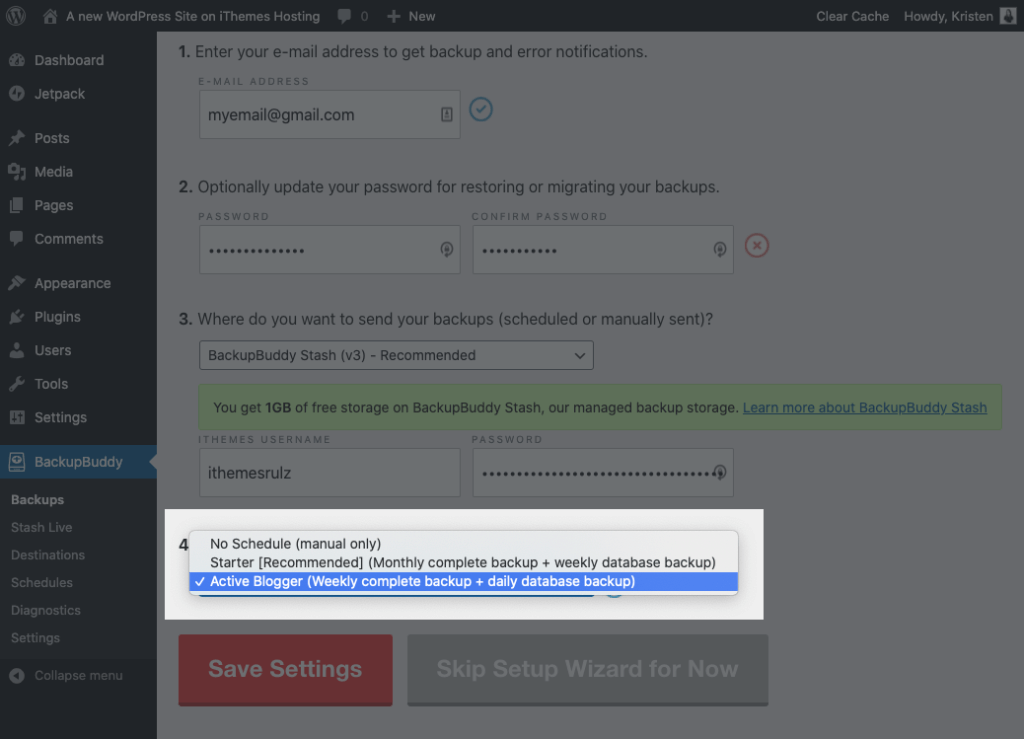The height and width of the screenshot is (739, 1024).
Task: Open Stash Live submenu item
Action: click(41, 527)
